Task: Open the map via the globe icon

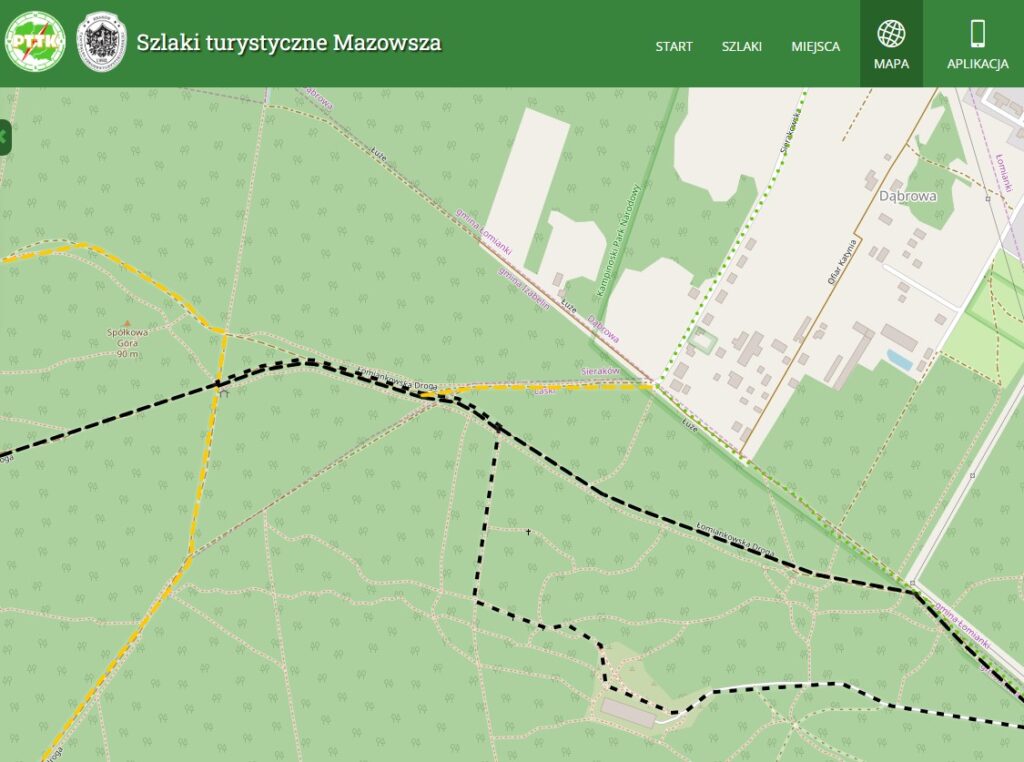Action: pos(891,34)
